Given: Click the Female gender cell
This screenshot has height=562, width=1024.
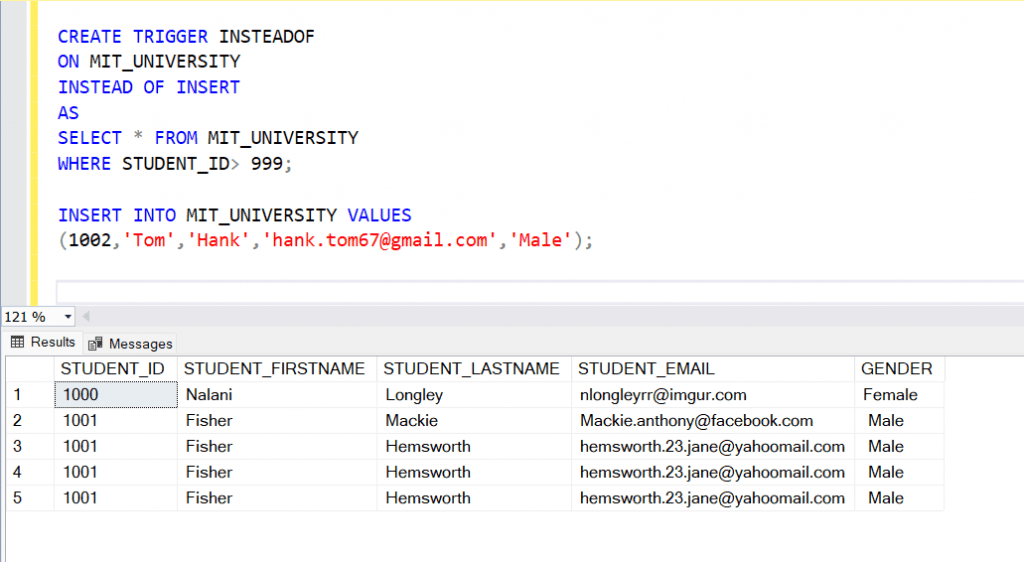Looking at the screenshot, I should point(899,395).
